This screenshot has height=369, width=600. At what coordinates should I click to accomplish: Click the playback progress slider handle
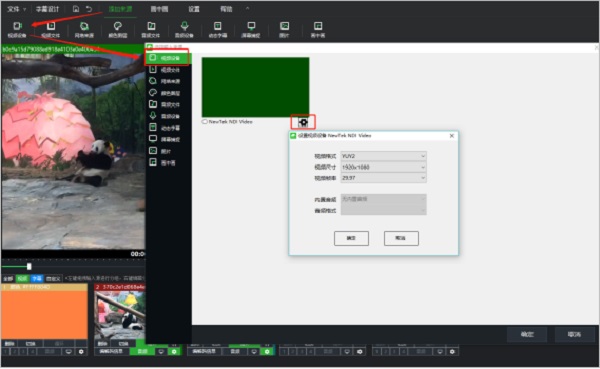coord(29,266)
